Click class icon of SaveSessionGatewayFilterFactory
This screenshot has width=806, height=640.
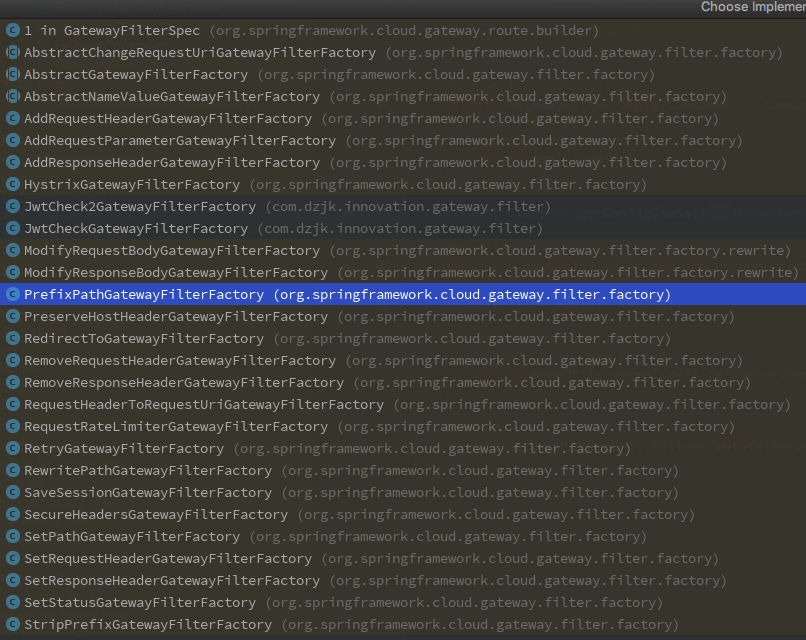click(13, 492)
